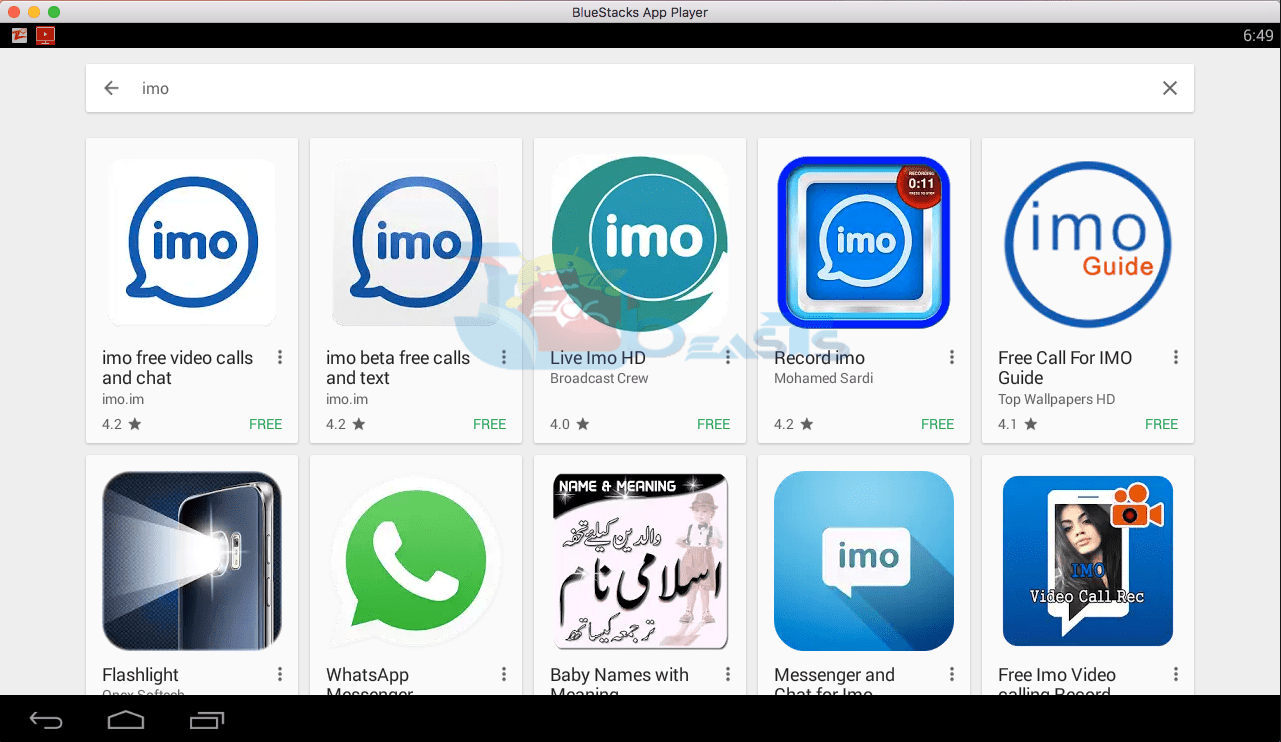Open the "WhatsApp" app title text

click(x=367, y=675)
